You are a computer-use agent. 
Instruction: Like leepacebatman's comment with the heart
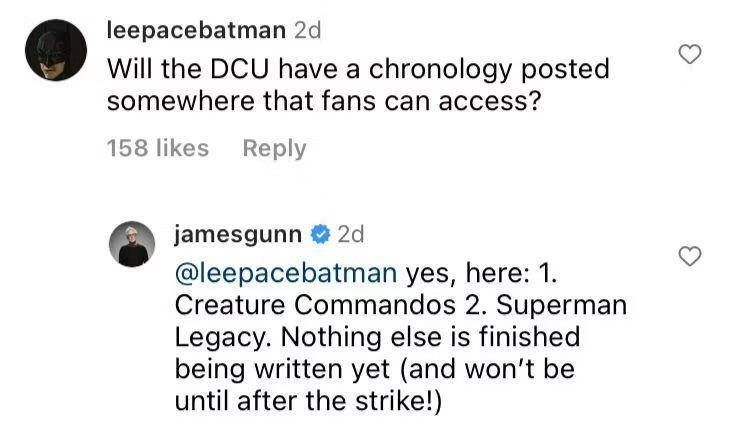coord(690,54)
